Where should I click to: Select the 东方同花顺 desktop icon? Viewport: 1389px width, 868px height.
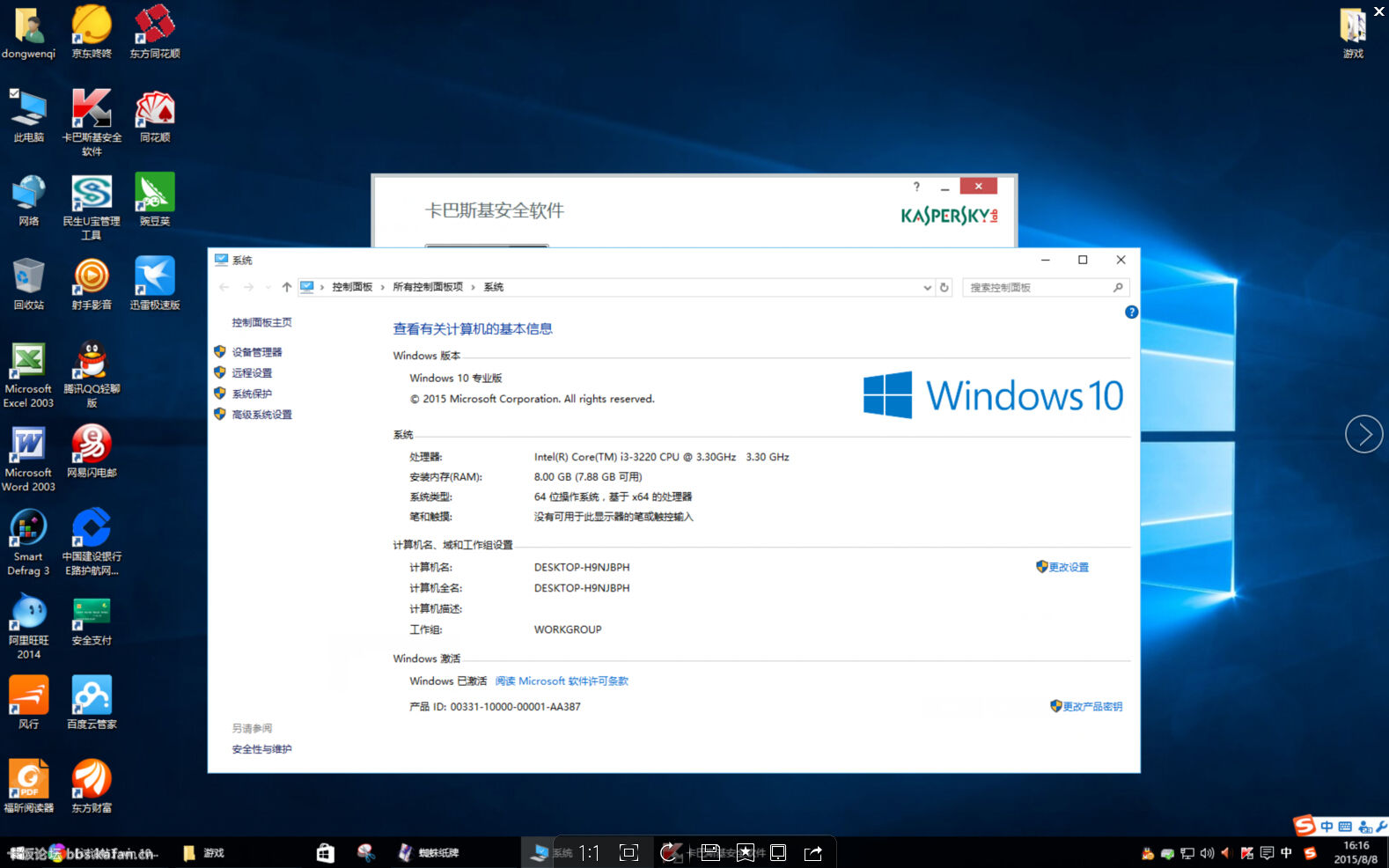[155, 32]
